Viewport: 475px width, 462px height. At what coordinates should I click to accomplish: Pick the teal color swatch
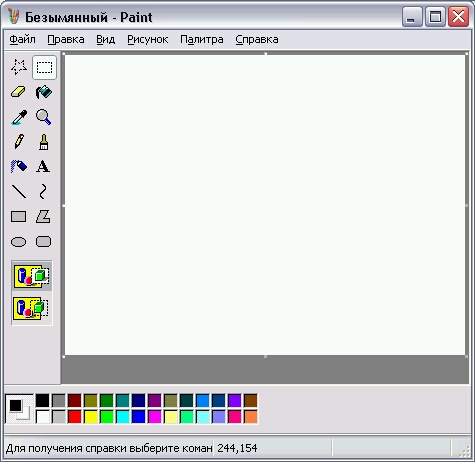pyautogui.click(x=123, y=401)
